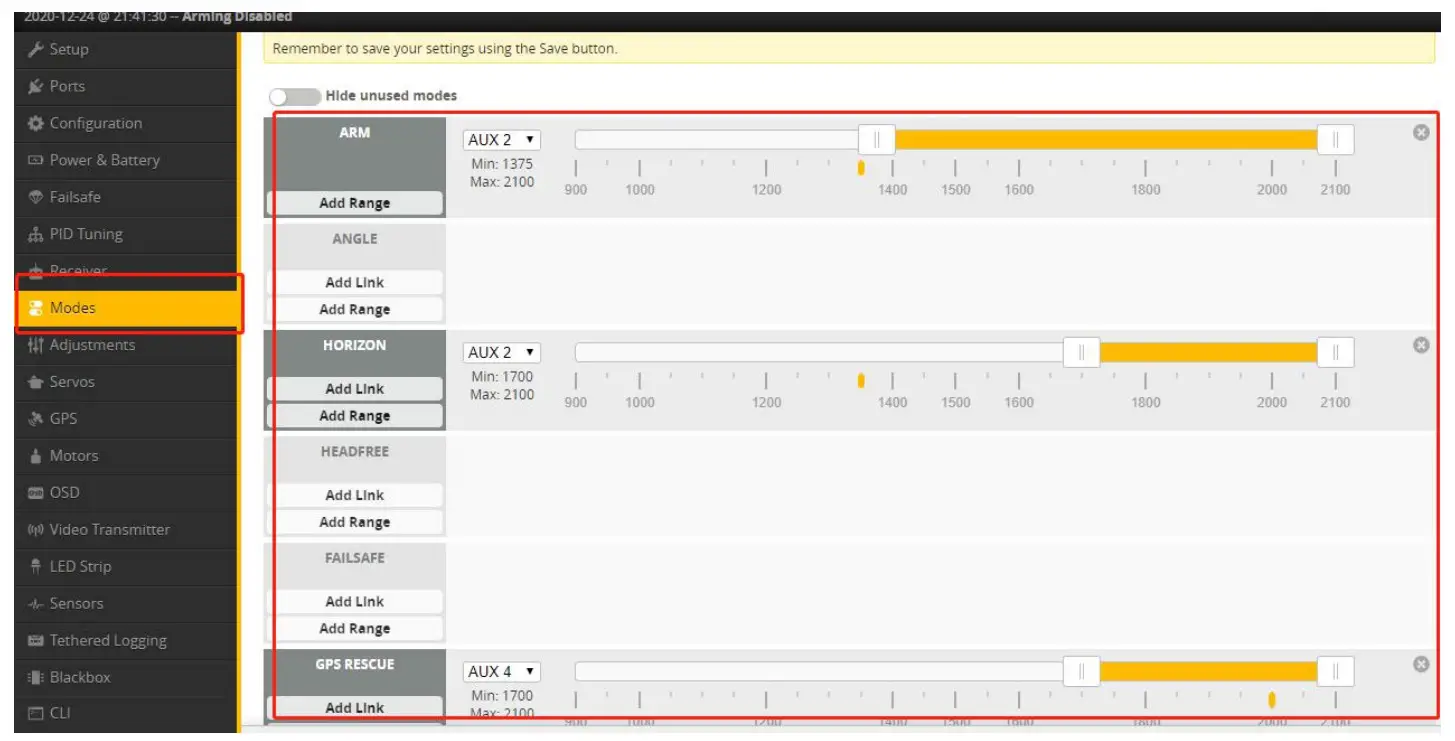
Task: Click Add Range under HORIZON
Action: click(x=355, y=416)
